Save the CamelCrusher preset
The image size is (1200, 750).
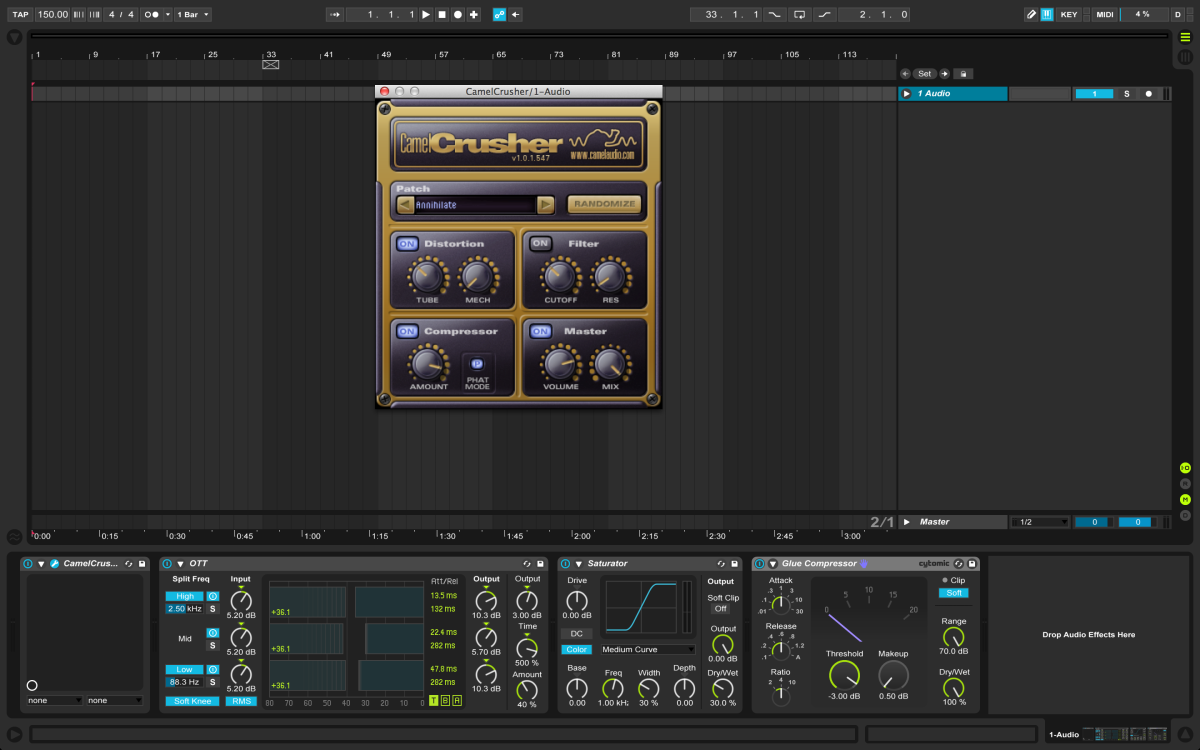(x=142, y=564)
